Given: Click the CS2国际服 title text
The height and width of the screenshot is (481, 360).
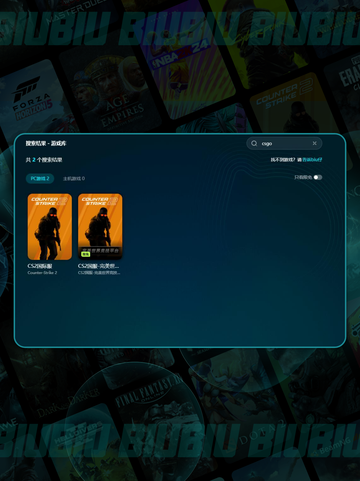Looking at the screenshot, I should (x=40, y=266).
